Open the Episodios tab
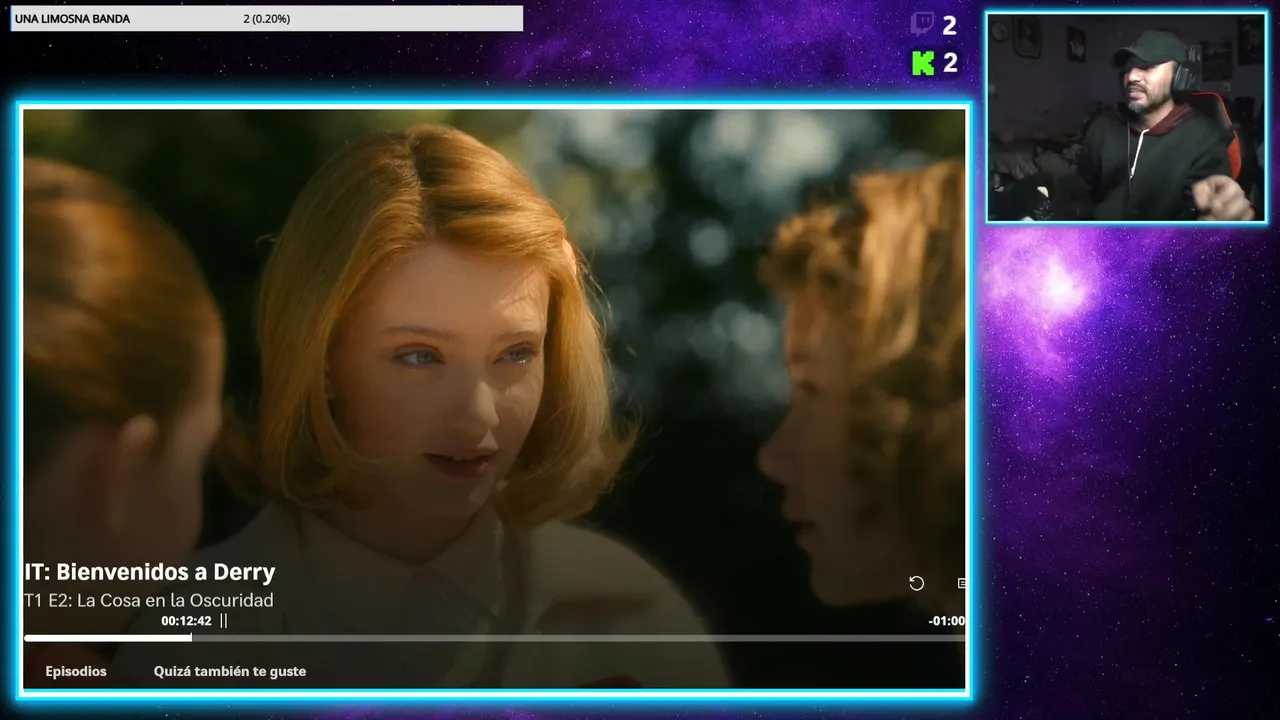This screenshot has height=720, width=1280. [76, 671]
